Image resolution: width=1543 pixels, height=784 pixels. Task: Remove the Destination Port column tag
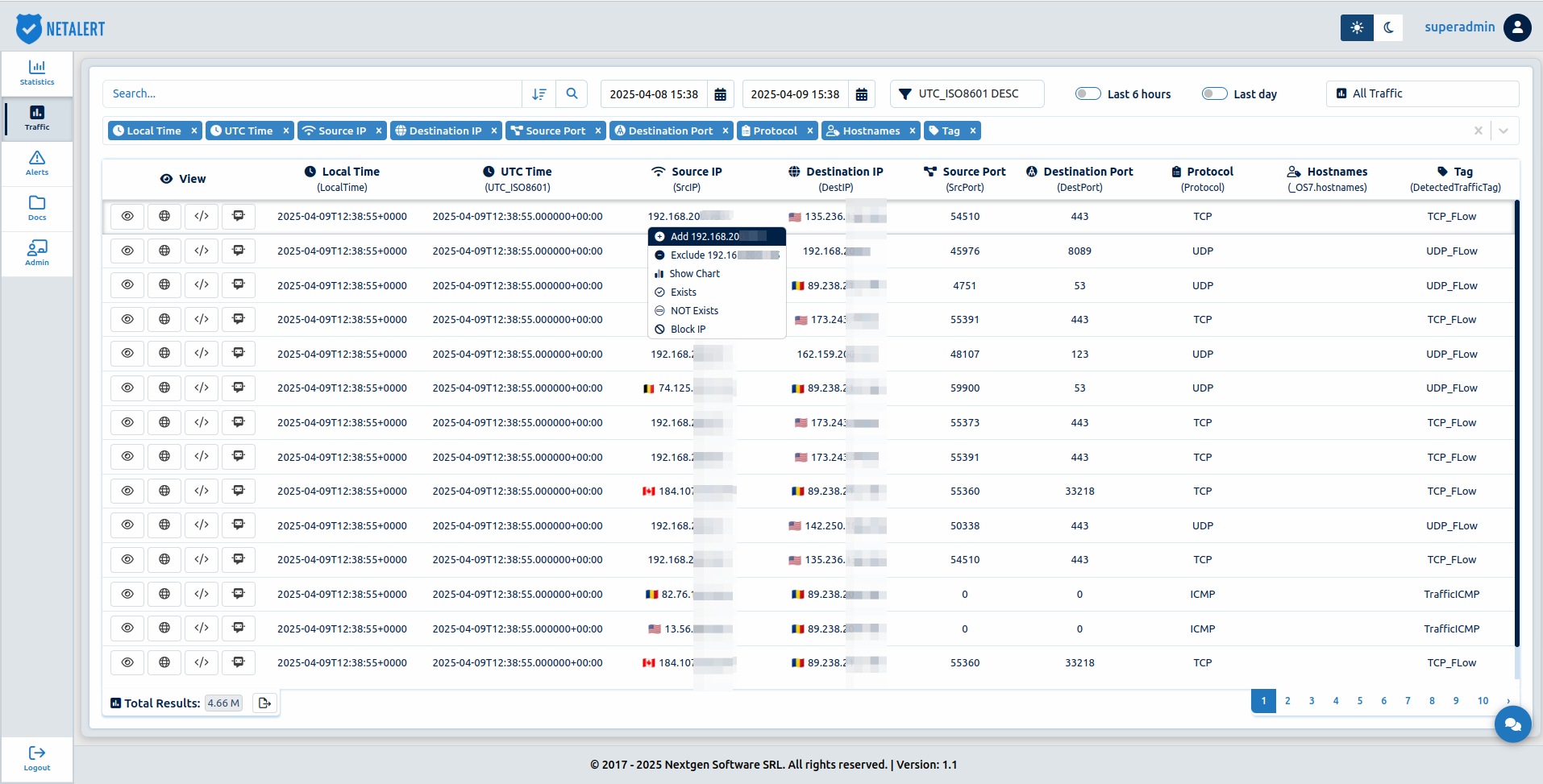coord(726,131)
